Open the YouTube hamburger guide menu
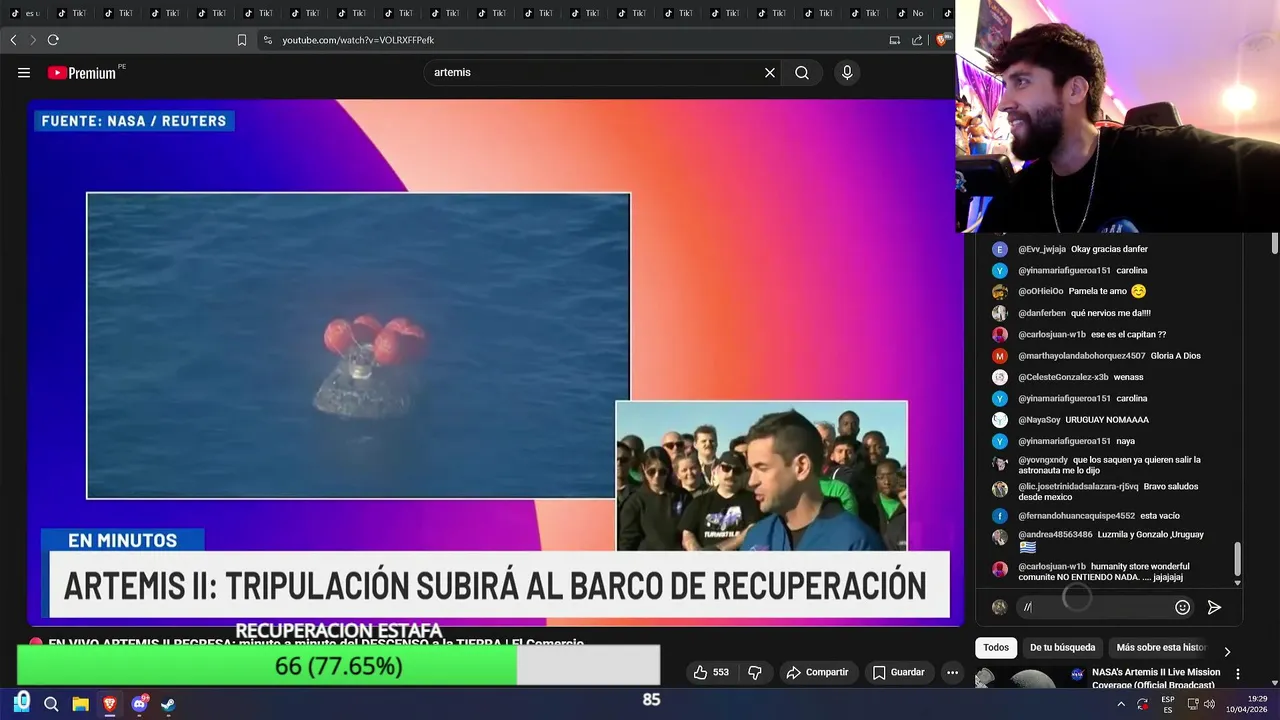The image size is (1280, 720). click(24, 72)
